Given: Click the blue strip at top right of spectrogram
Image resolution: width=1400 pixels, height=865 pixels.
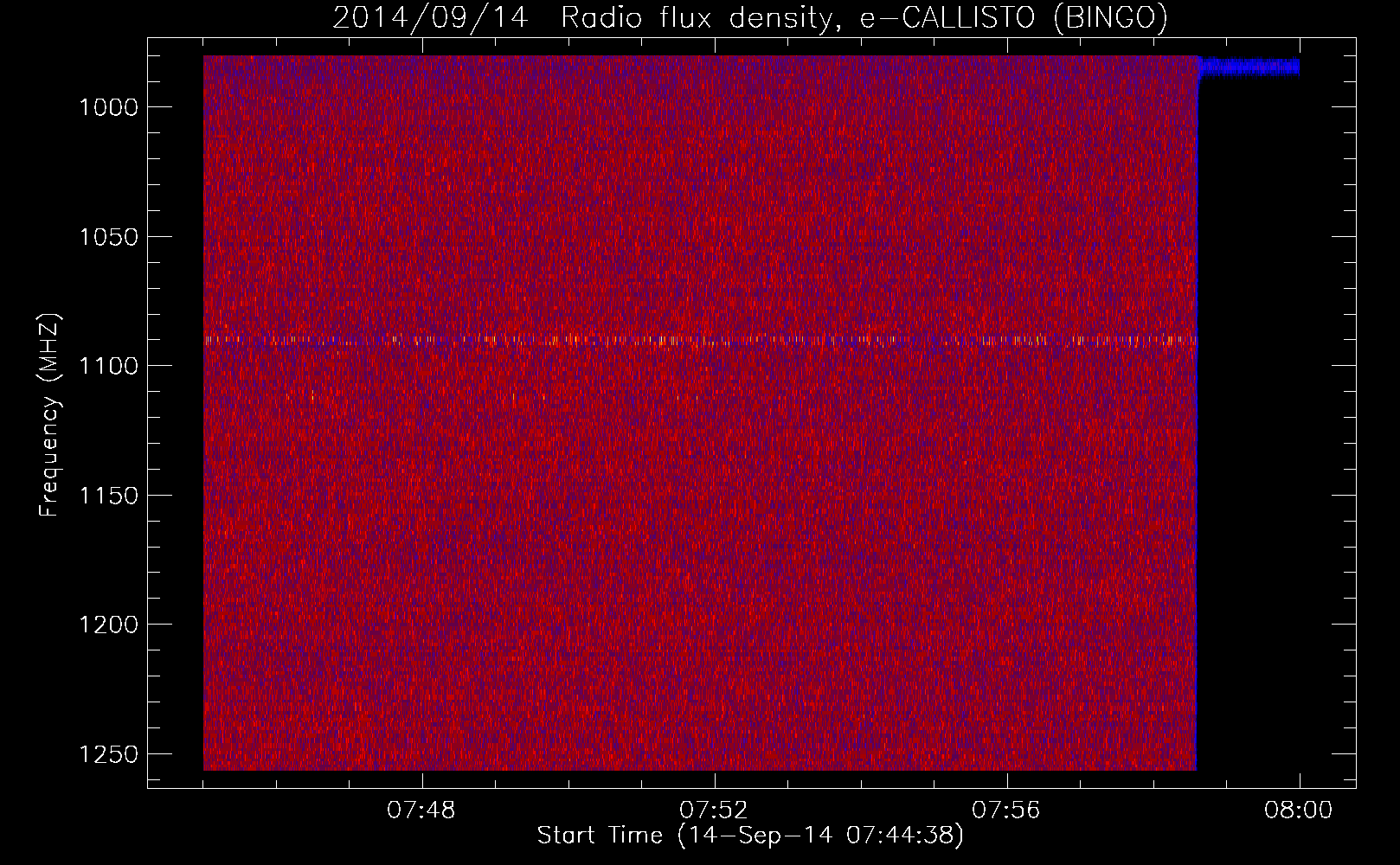Looking at the screenshot, I should (x=1248, y=67).
